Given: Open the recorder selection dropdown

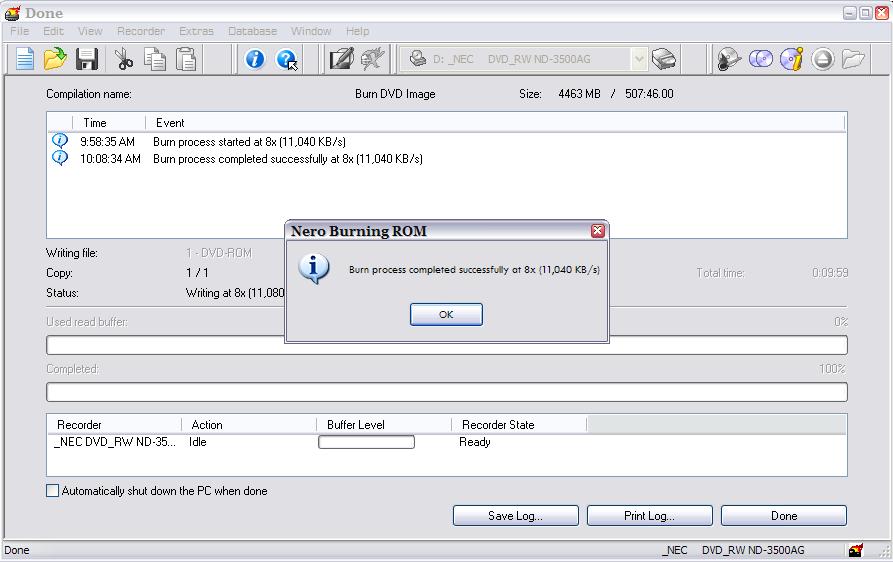Looking at the screenshot, I should click(639, 59).
